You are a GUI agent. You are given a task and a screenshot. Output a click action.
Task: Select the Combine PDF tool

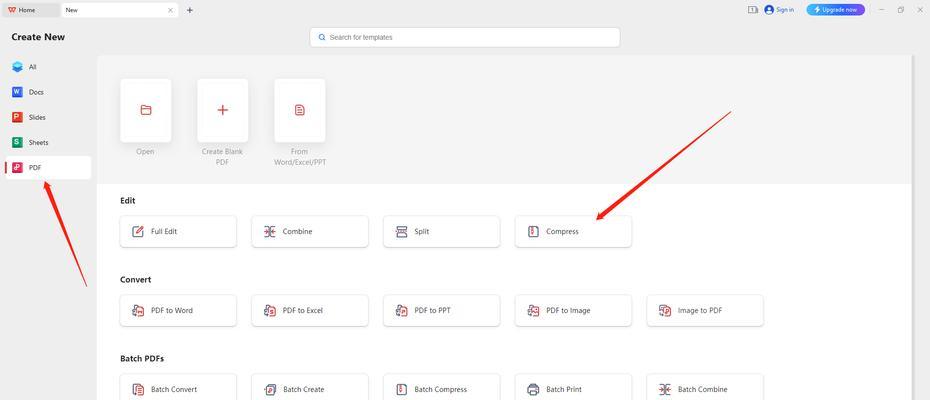coord(309,231)
